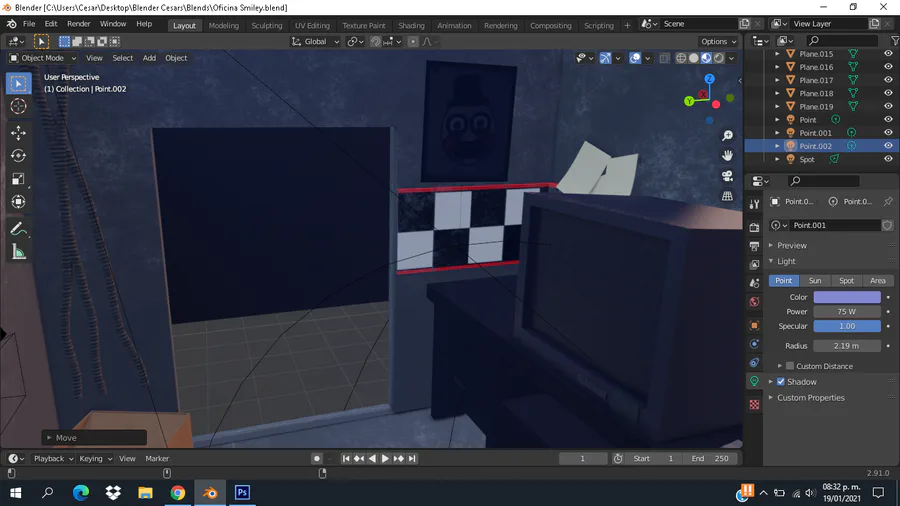This screenshot has width=900, height=506.
Task: Open the Scene properties tab
Action: tap(754, 283)
